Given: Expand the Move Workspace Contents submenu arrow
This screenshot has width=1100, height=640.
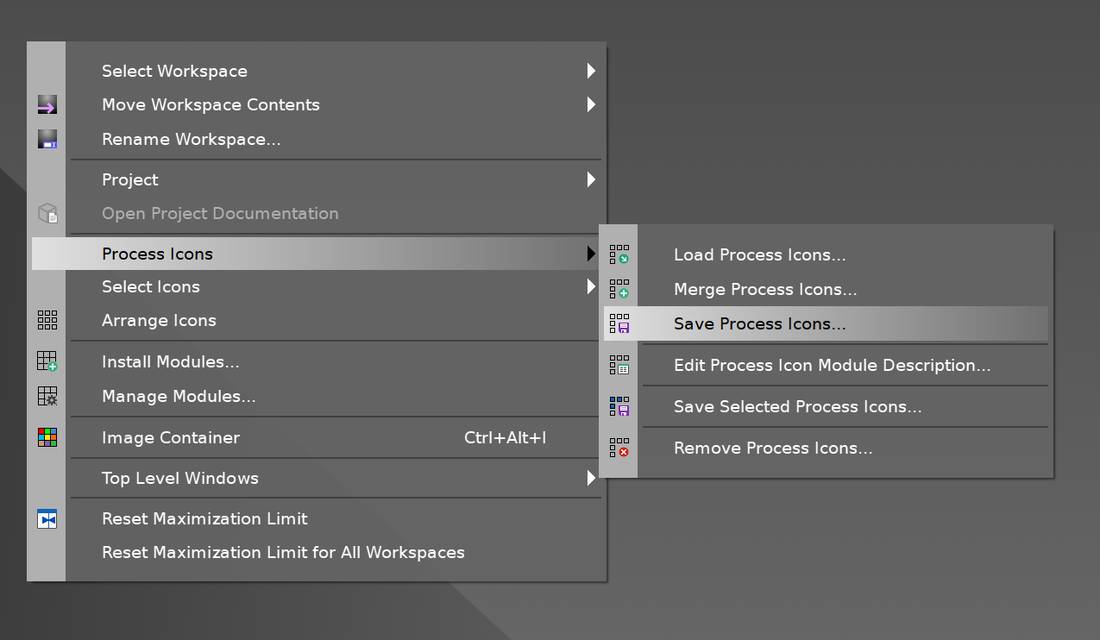Looking at the screenshot, I should coord(591,105).
